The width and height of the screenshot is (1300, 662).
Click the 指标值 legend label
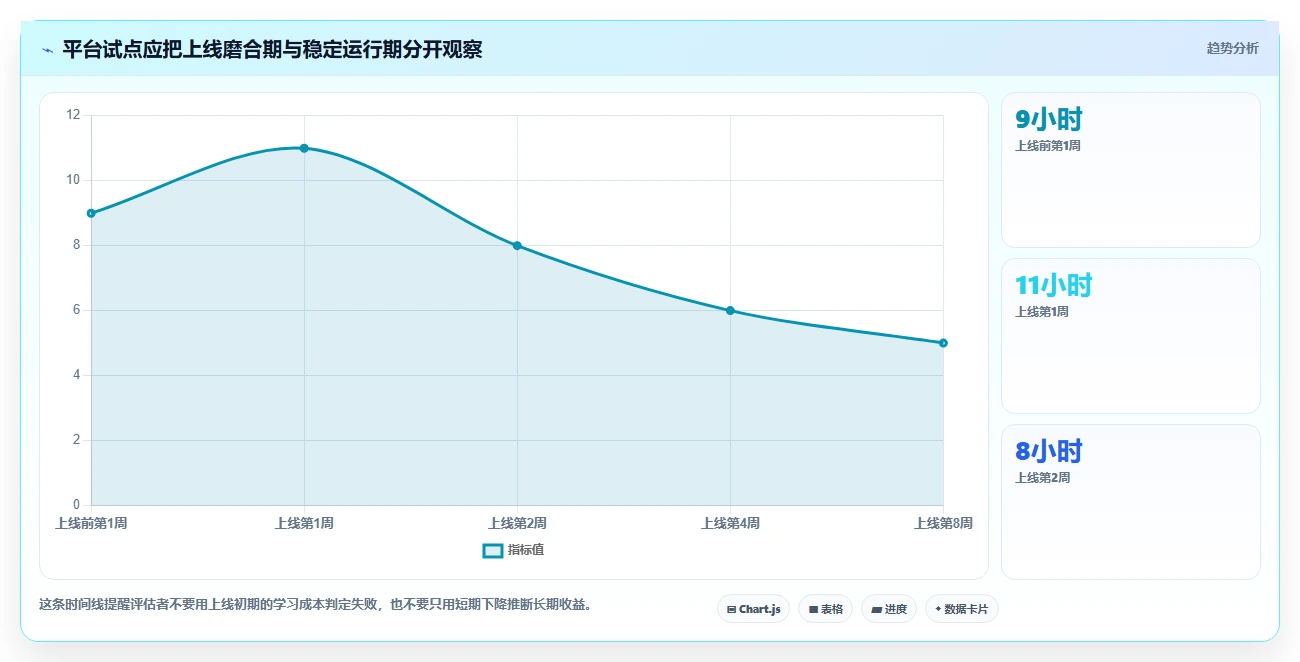pyautogui.click(x=526, y=550)
